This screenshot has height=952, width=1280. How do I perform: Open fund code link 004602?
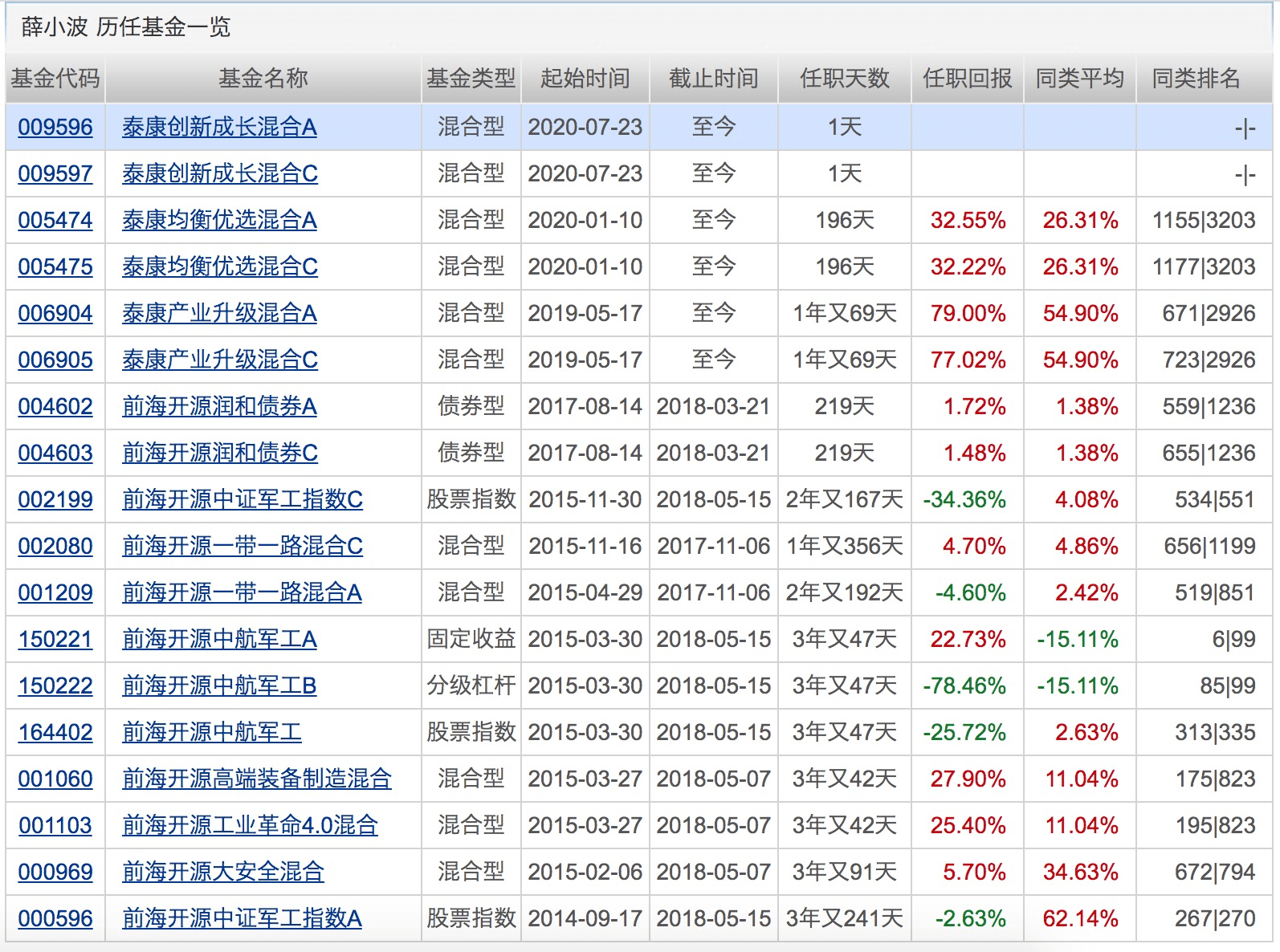pos(55,406)
